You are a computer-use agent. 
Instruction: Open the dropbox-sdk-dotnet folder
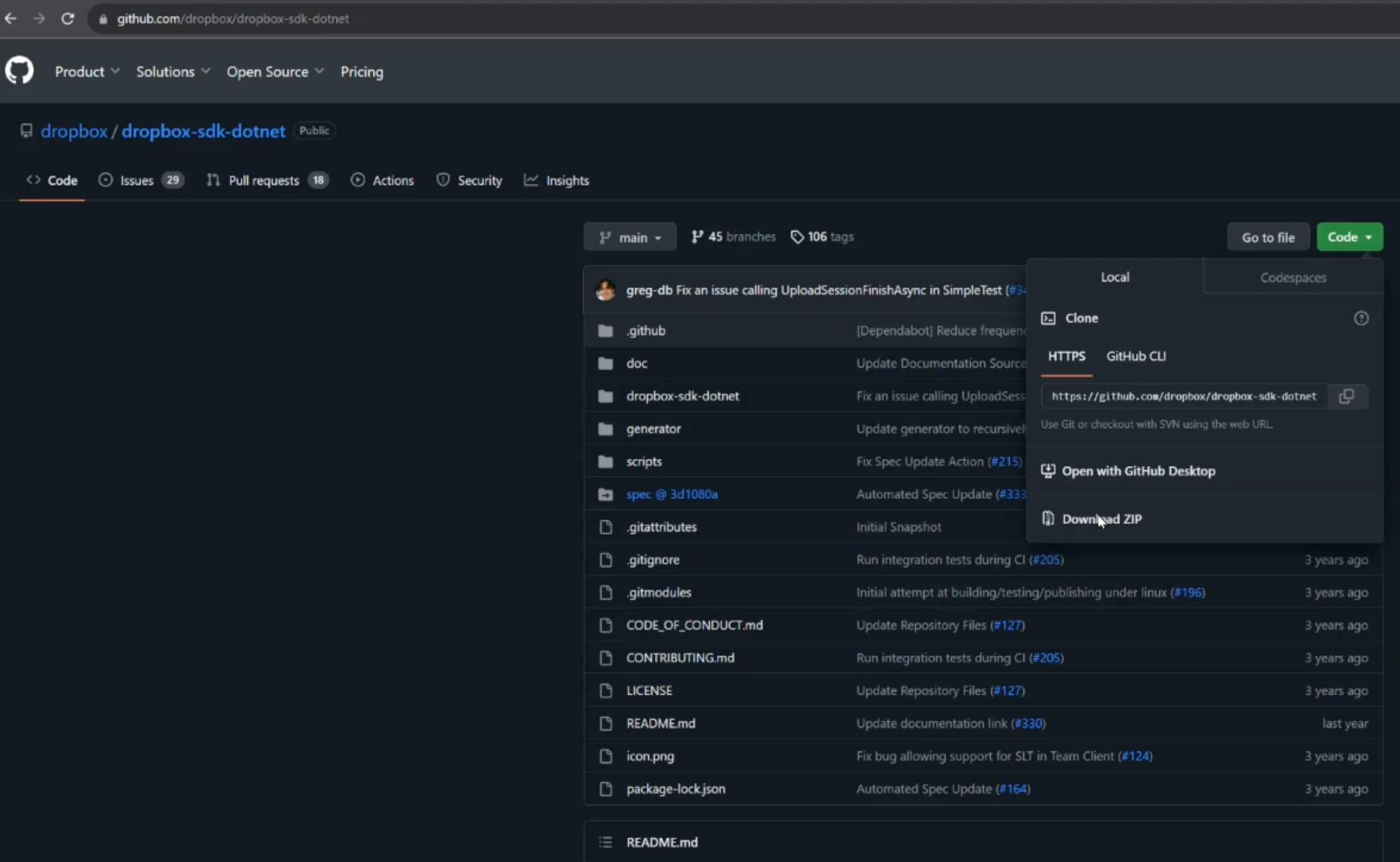(x=683, y=396)
